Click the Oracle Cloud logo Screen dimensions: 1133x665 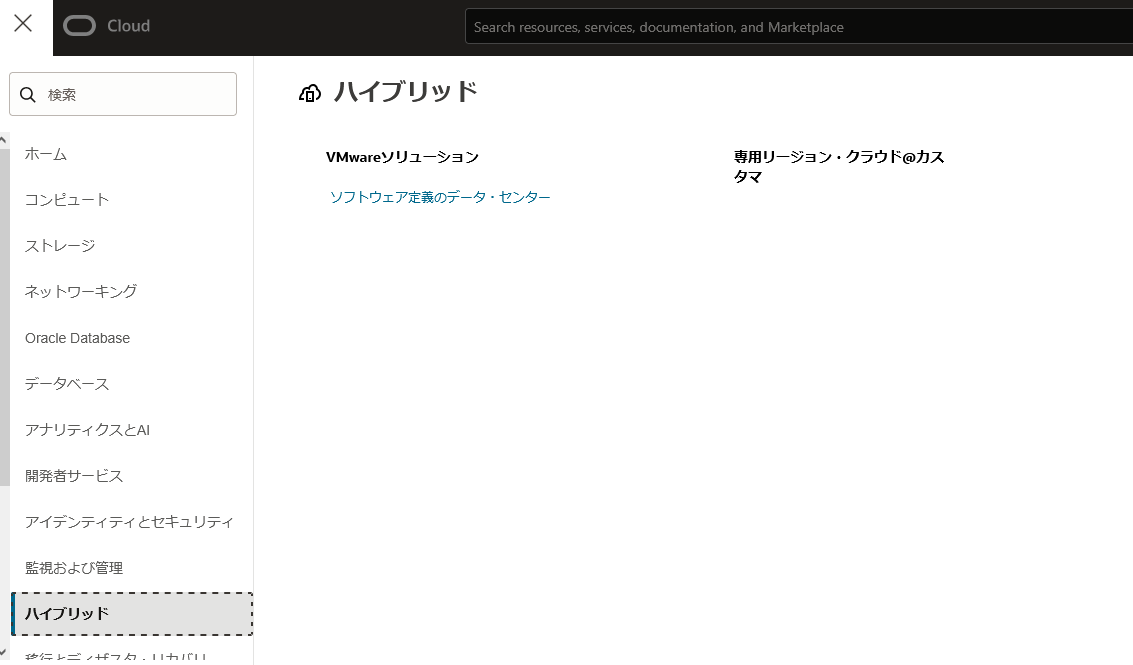pos(79,26)
